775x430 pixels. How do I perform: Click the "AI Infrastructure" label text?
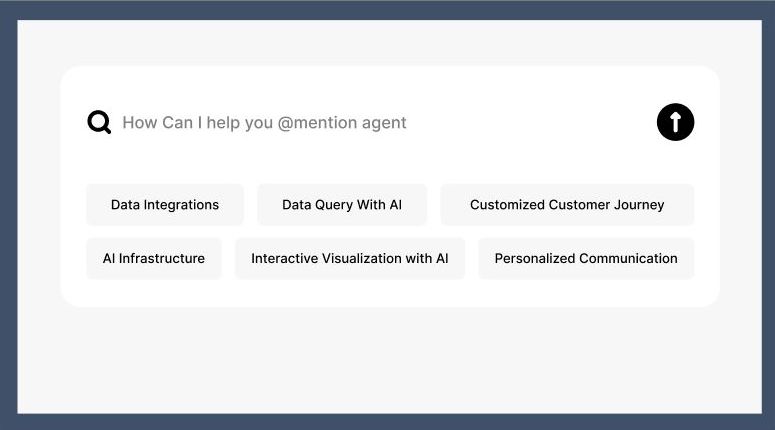(154, 259)
